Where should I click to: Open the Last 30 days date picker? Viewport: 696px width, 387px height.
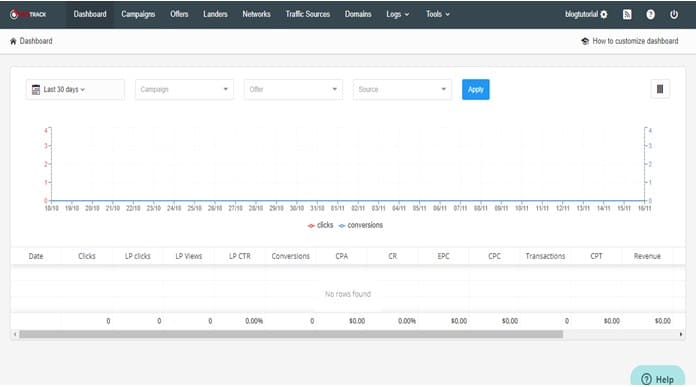[75, 90]
